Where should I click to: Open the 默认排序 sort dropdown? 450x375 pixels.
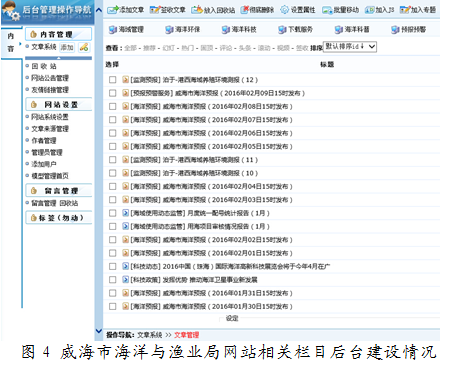click(x=350, y=47)
